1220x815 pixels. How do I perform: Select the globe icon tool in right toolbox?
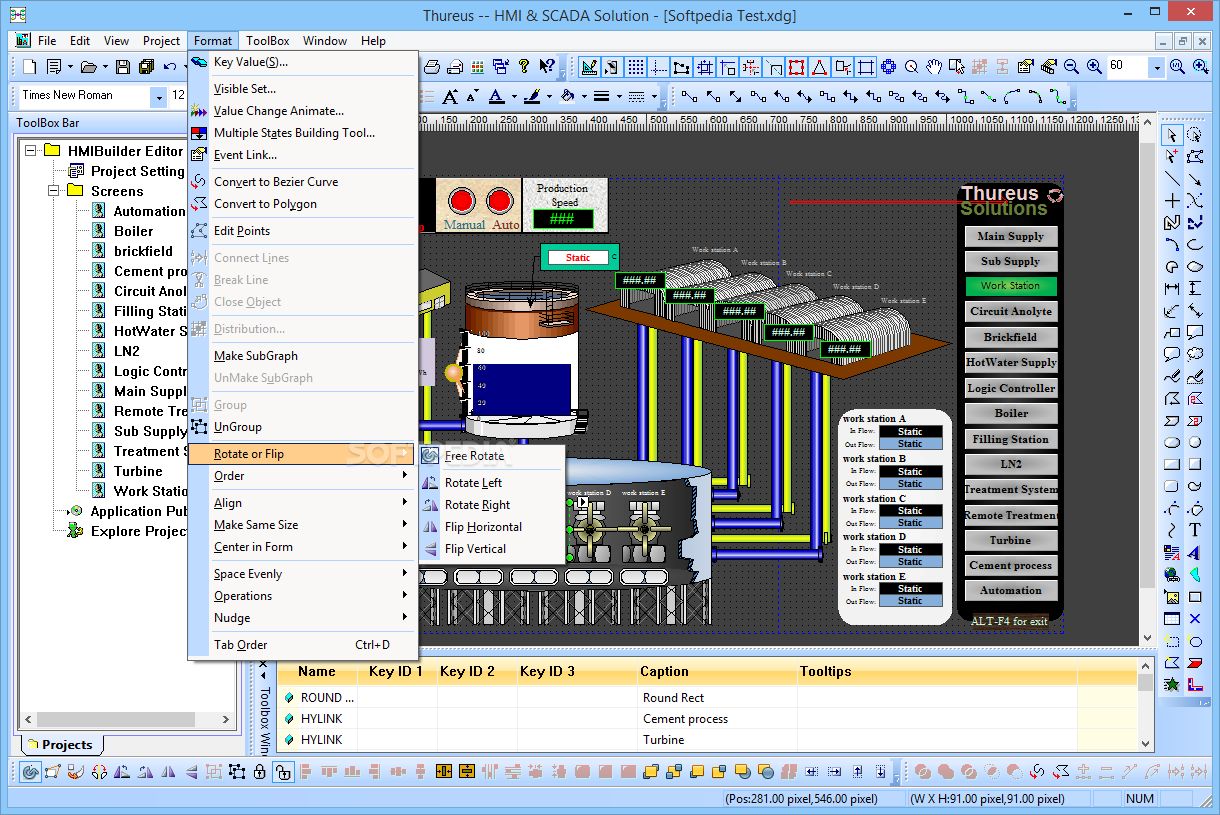click(1172, 574)
